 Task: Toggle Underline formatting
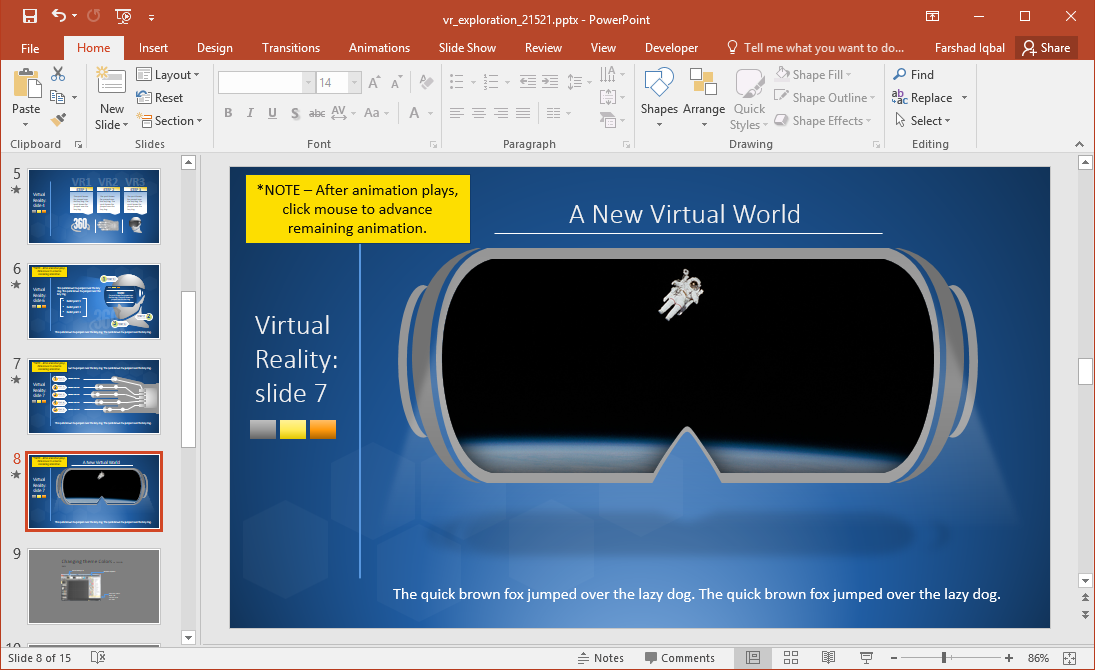point(271,113)
